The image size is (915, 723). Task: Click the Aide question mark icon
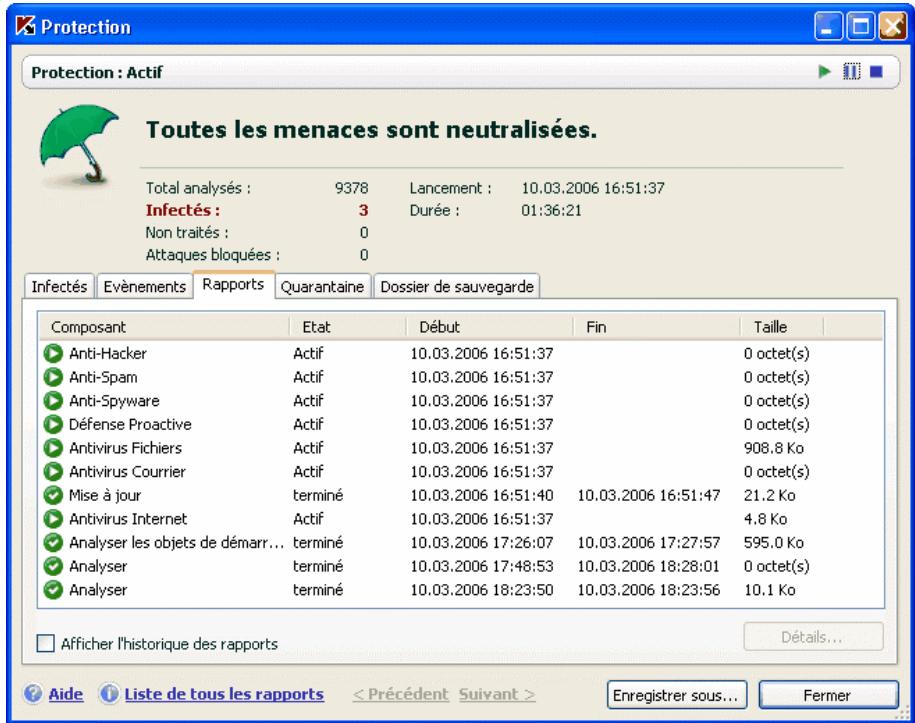33,694
